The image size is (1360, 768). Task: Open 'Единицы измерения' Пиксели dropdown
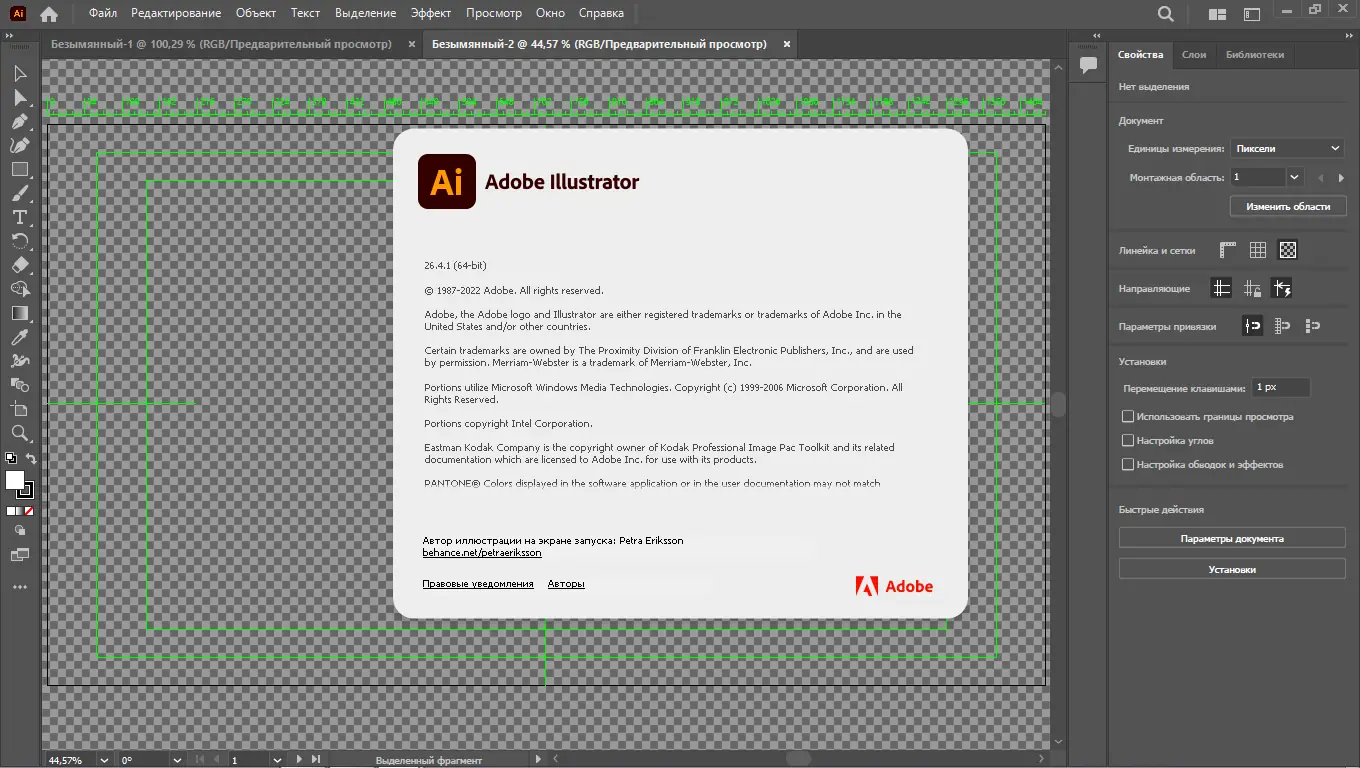point(1286,148)
